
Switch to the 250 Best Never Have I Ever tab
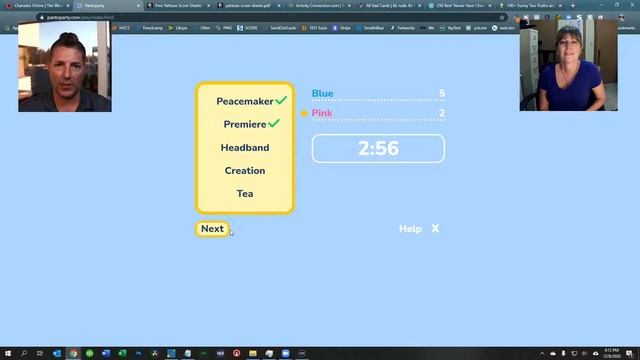[x=460, y=6]
